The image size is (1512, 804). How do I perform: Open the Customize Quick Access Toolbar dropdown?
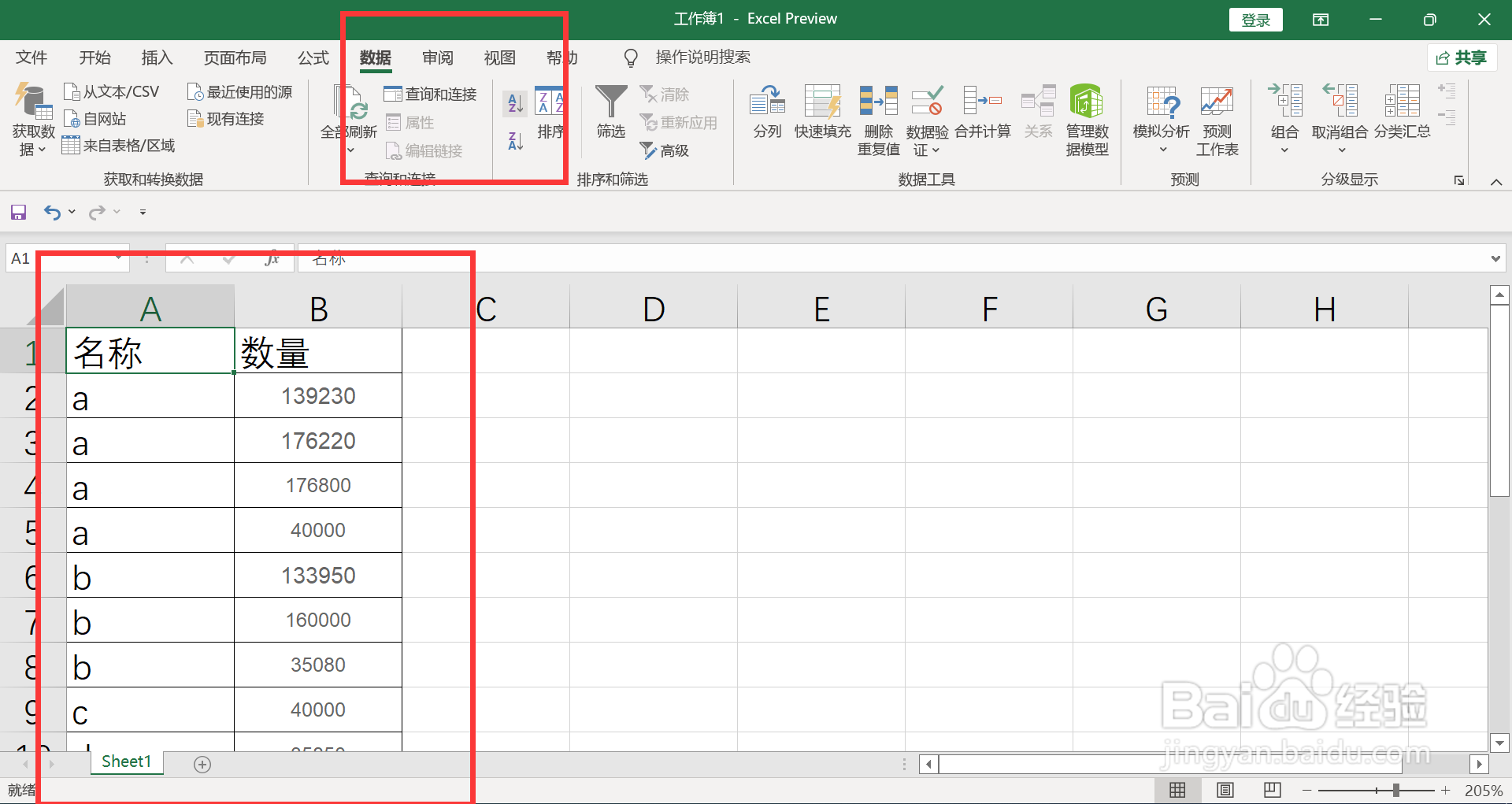click(x=143, y=212)
